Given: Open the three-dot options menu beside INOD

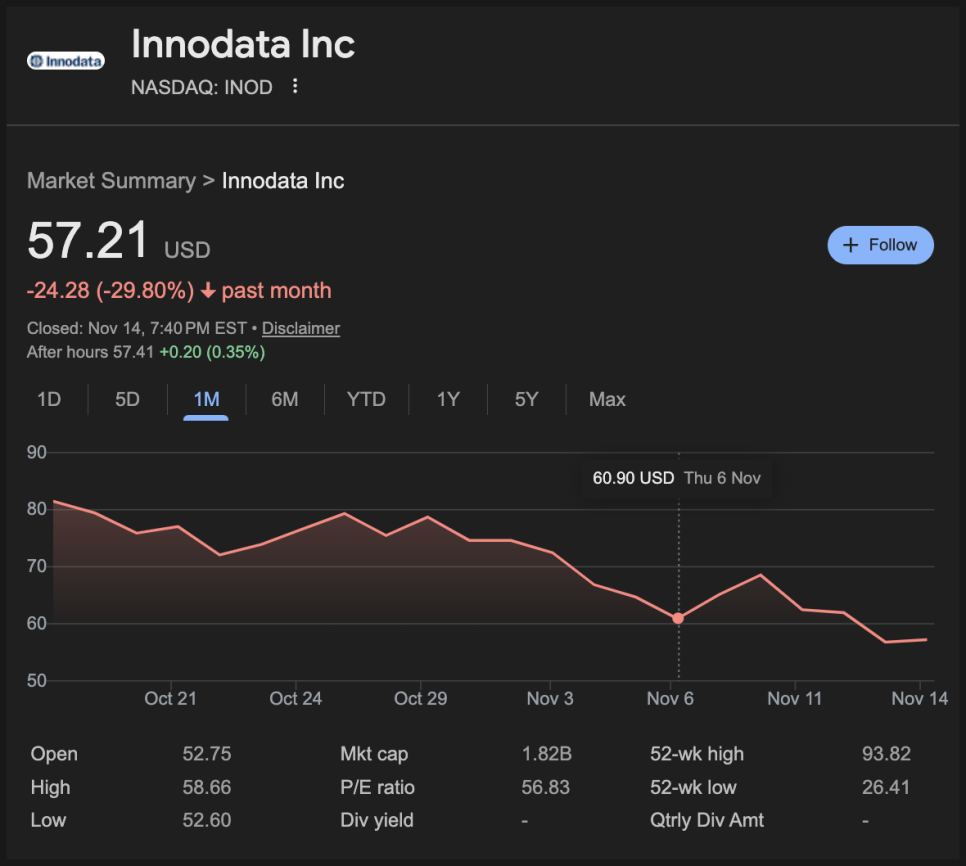Looking at the screenshot, I should pyautogui.click(x=295, y=87).
